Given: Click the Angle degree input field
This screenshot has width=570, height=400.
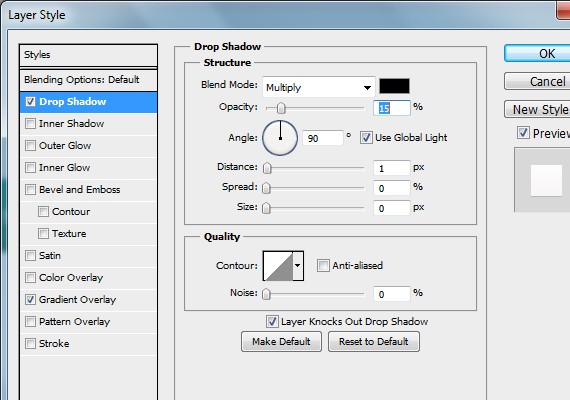Looking at the screenshot, I should 322,138.
